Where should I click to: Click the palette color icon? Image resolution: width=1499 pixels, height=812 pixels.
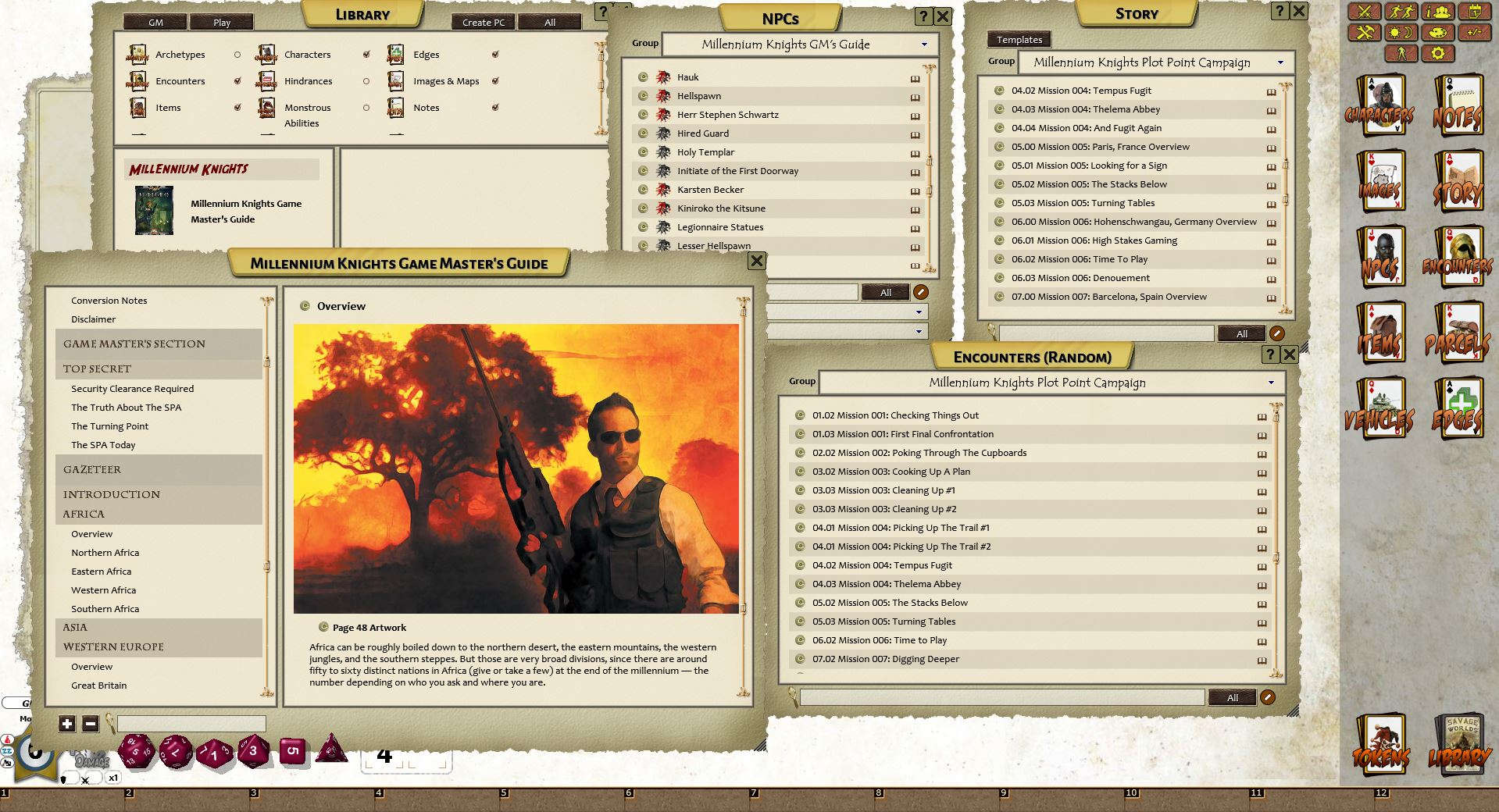click(x=1438, y=33)
